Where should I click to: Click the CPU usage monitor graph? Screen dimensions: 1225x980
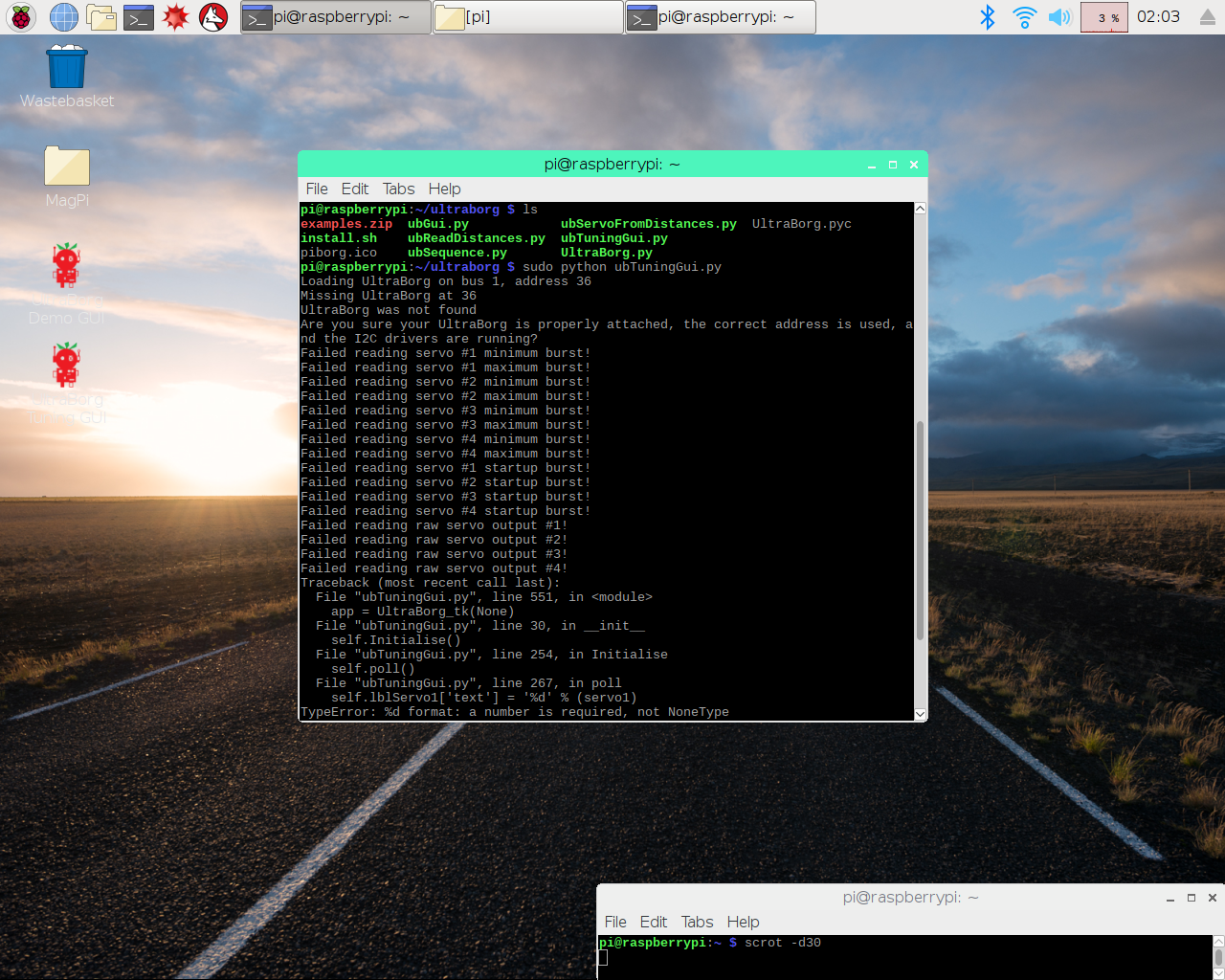[1103, 16]
